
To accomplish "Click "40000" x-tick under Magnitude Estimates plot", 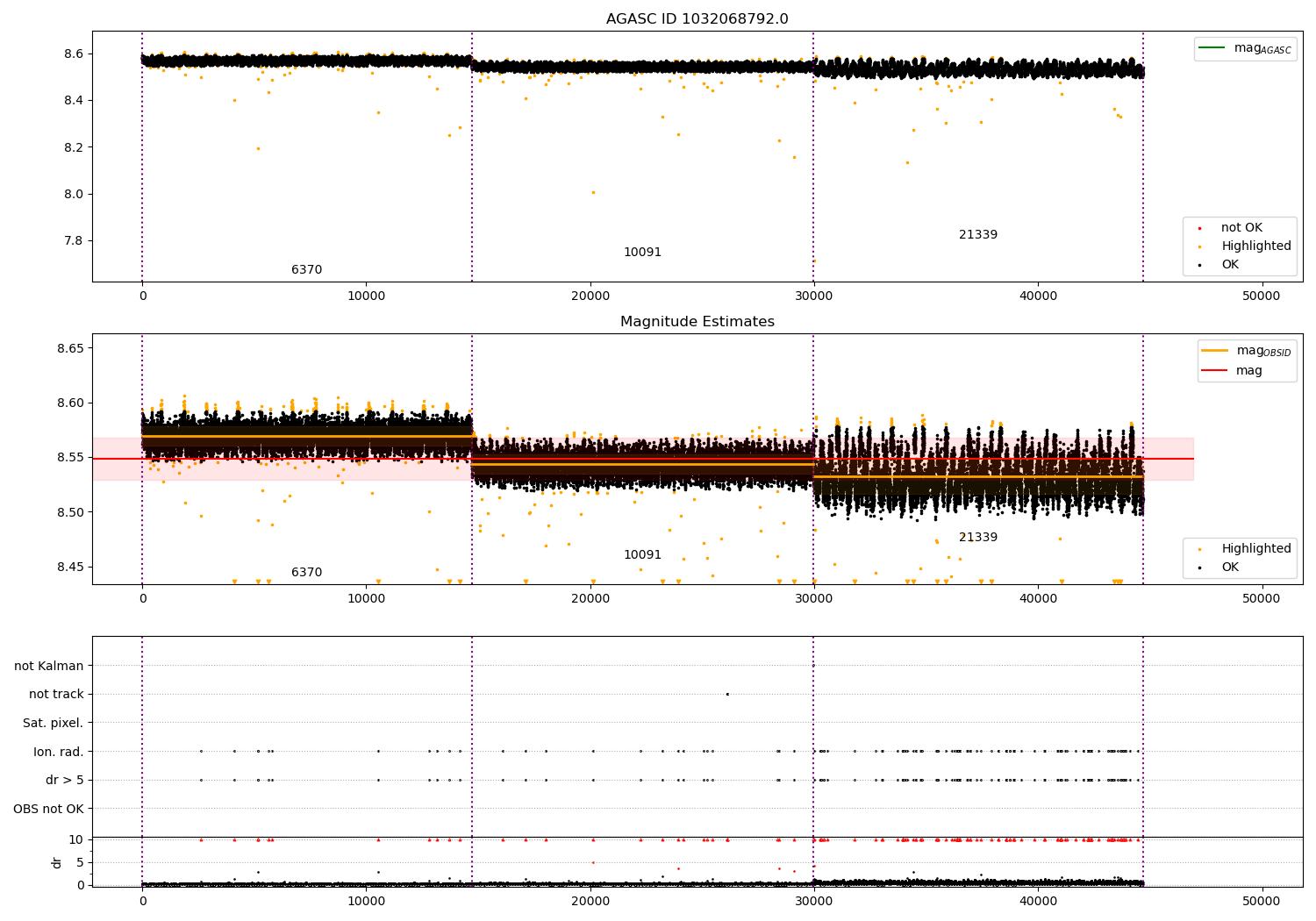I will (1038, 599).
